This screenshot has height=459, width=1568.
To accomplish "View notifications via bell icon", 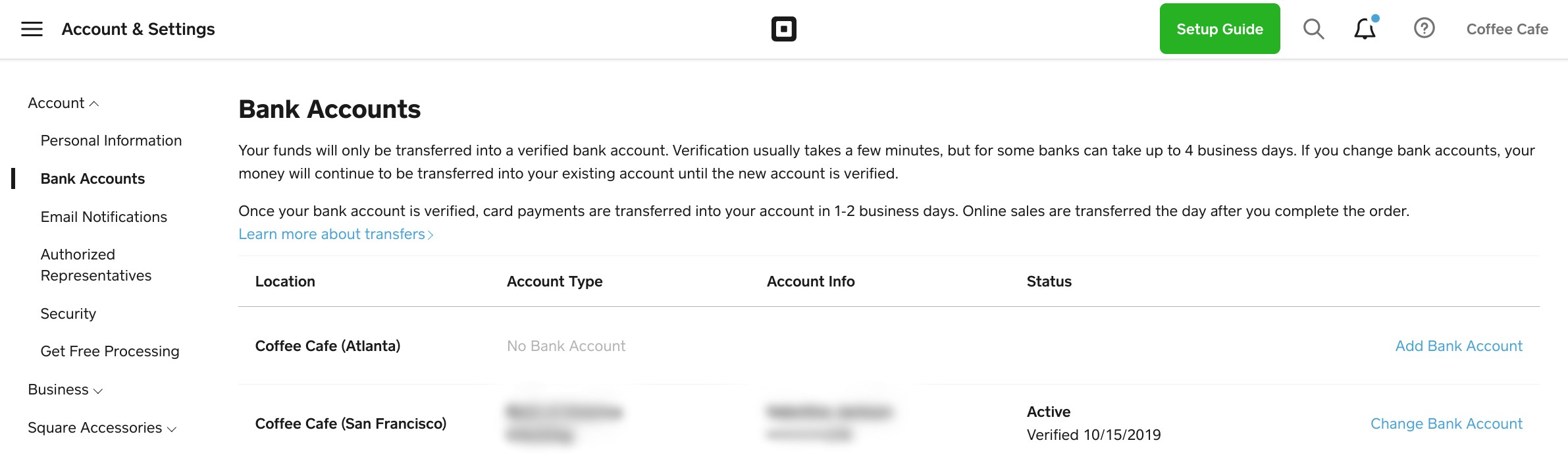I will click(1365, 29).
